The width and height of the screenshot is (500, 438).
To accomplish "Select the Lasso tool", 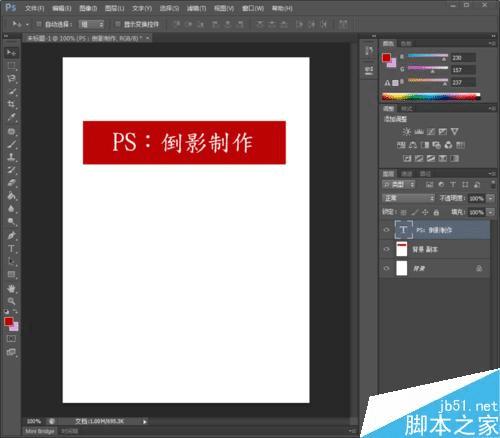I will (11, 79).
